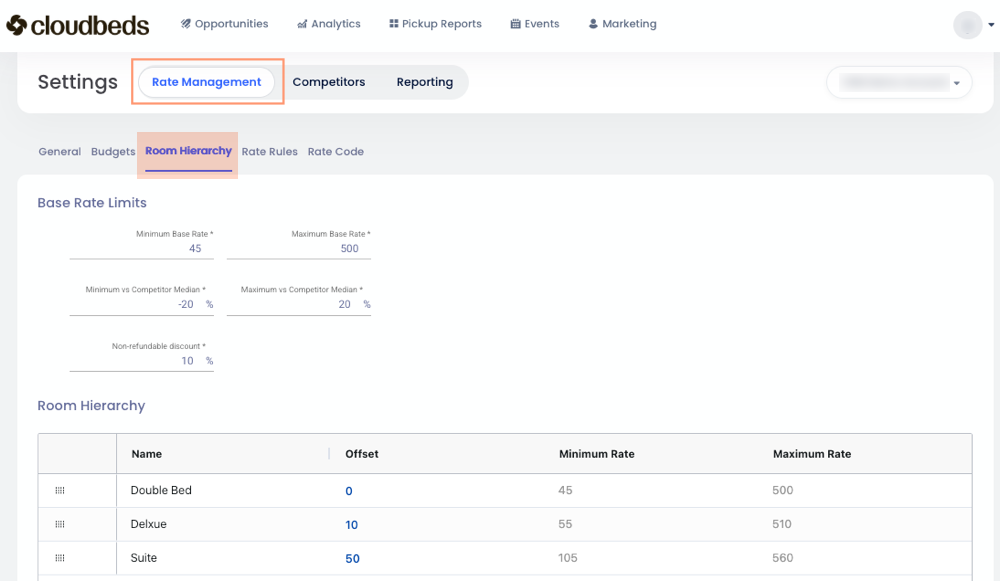Screen dimensions: 1000x581
Task: Go to Pickup Reports
Action: pyautogui.click(x=435, y=24)
